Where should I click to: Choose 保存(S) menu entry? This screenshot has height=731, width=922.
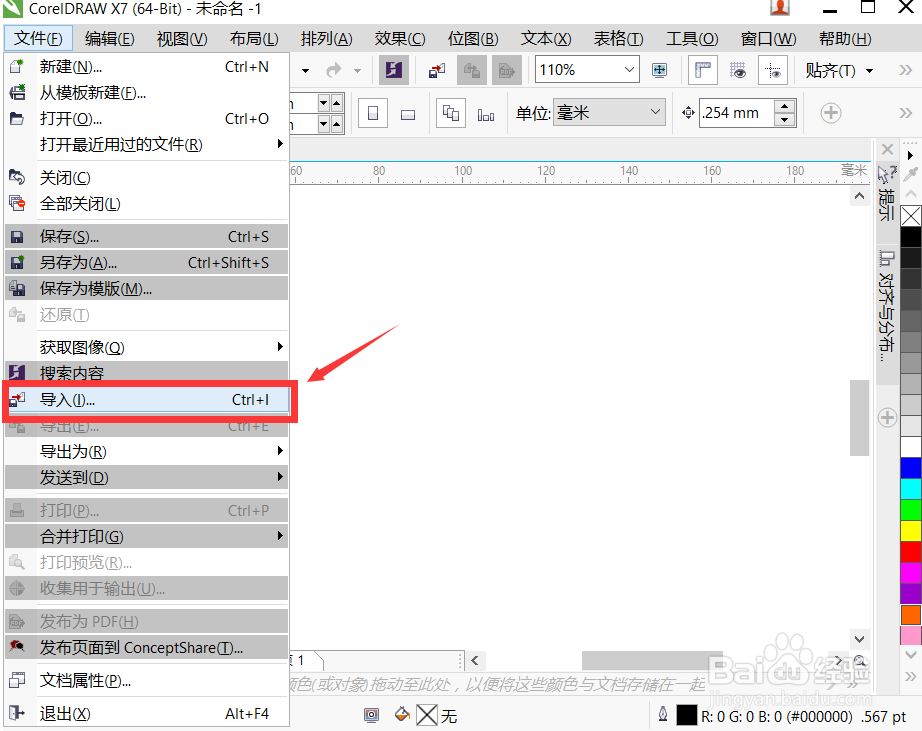click(x=146, y=236)
